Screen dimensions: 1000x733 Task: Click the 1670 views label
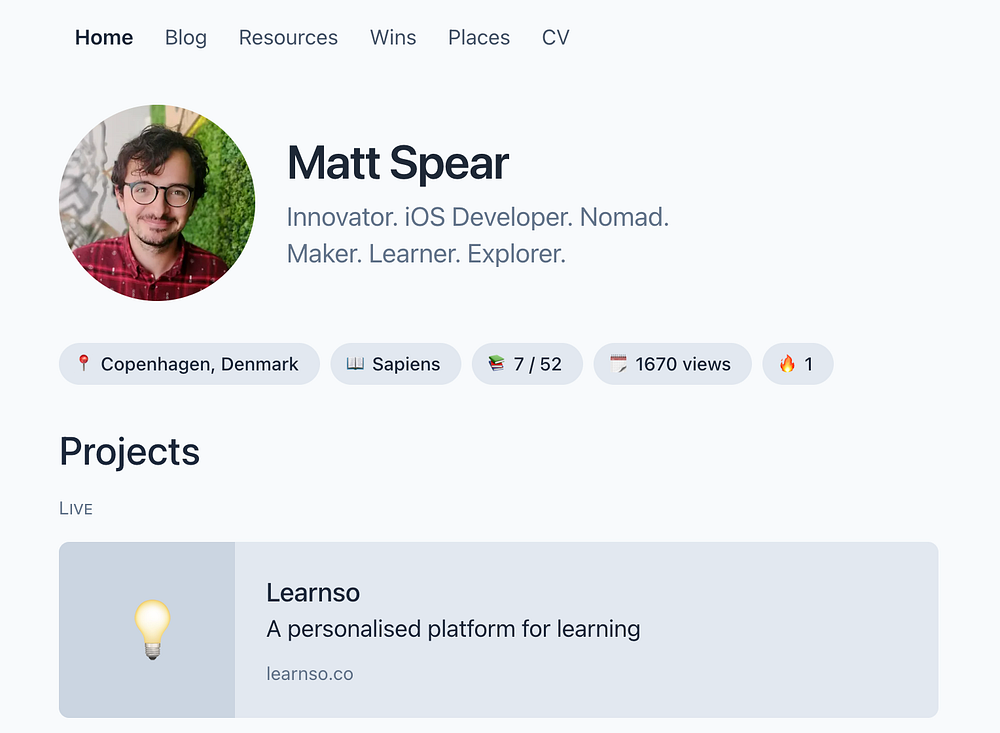point(683,364)
